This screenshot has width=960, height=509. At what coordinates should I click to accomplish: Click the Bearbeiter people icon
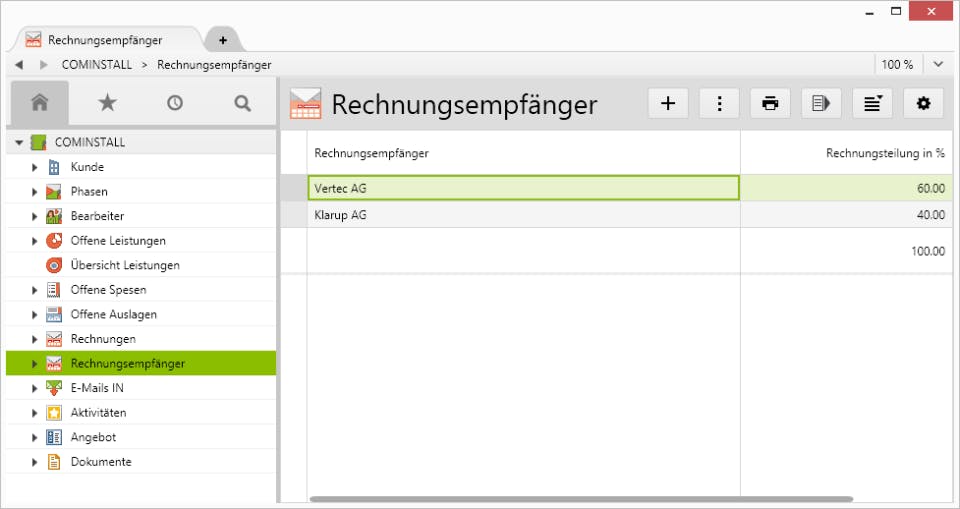pos(54,216)
